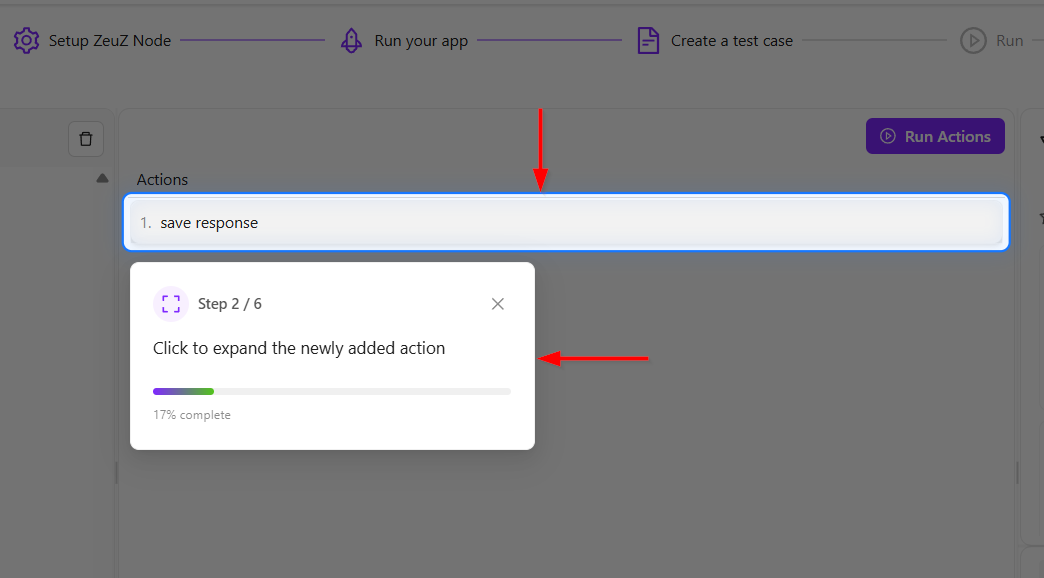Click the right panel resize divider handle
This screenshot has width=1044, height=578.
click(x=1017, y=472)
